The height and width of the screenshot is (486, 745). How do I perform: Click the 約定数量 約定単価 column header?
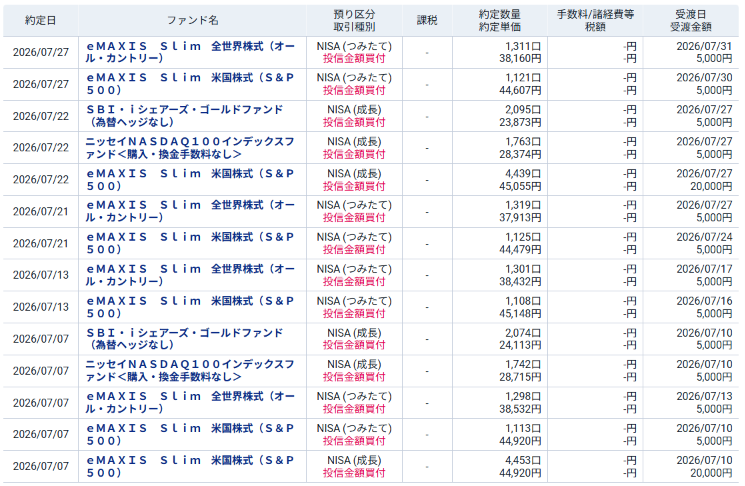coord(499,20)
